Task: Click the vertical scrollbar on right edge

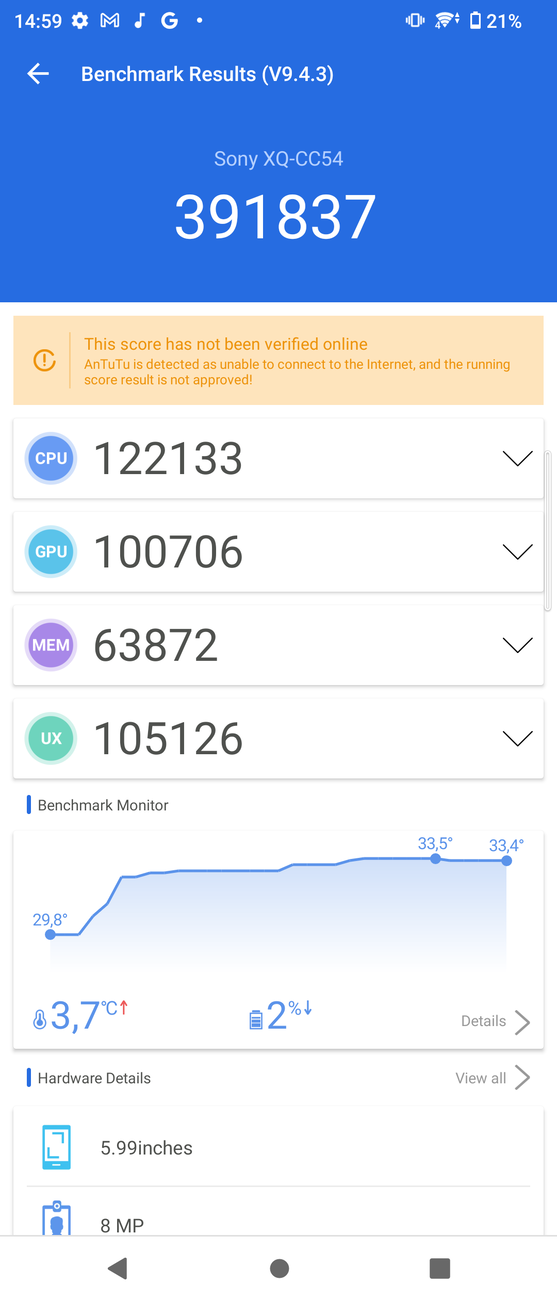Action: point(548,530)
